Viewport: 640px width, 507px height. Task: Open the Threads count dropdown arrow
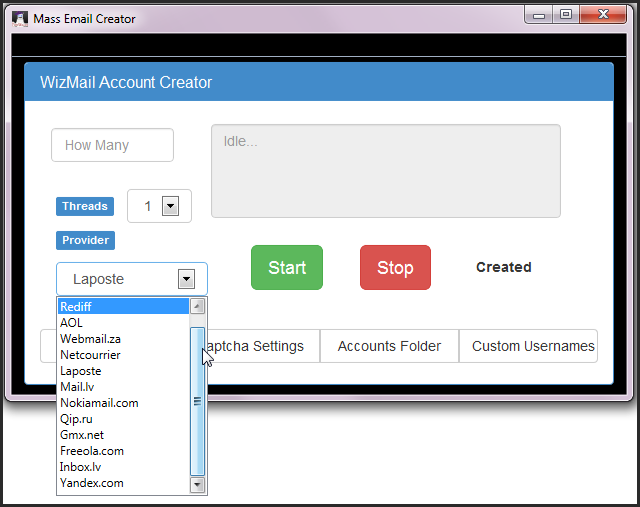(x=171, y=206)
